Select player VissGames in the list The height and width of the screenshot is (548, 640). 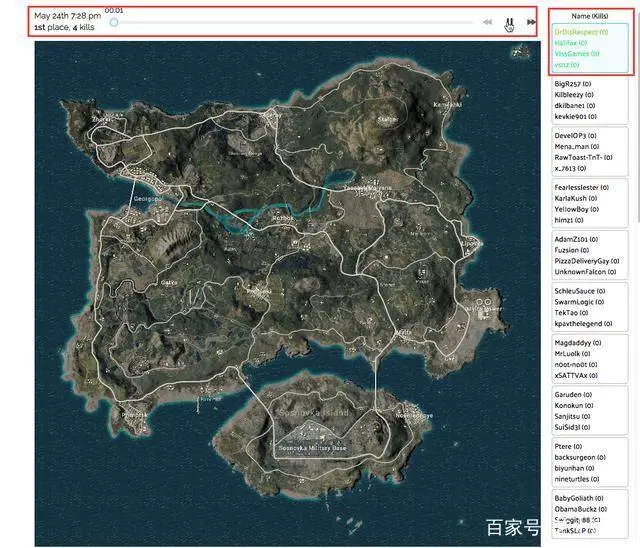[x=577, y=54]
